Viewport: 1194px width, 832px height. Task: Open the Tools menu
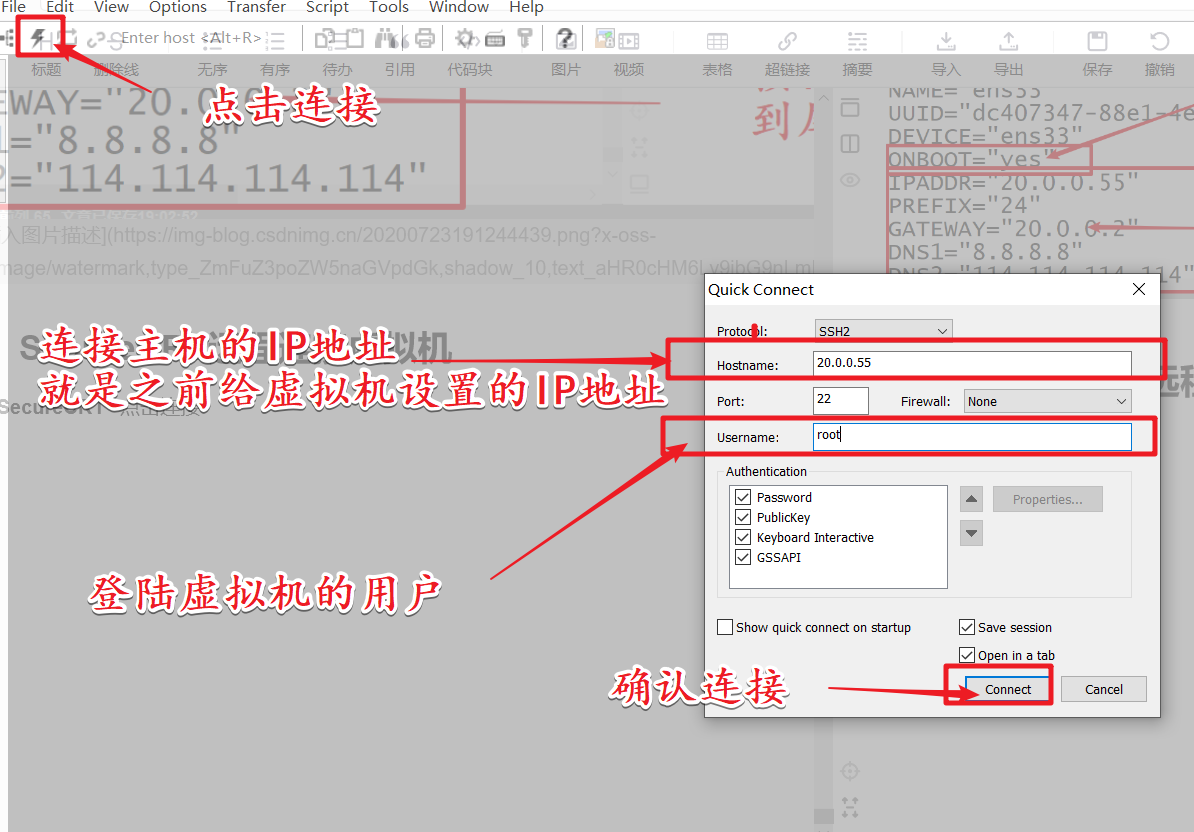click(389, 8)
